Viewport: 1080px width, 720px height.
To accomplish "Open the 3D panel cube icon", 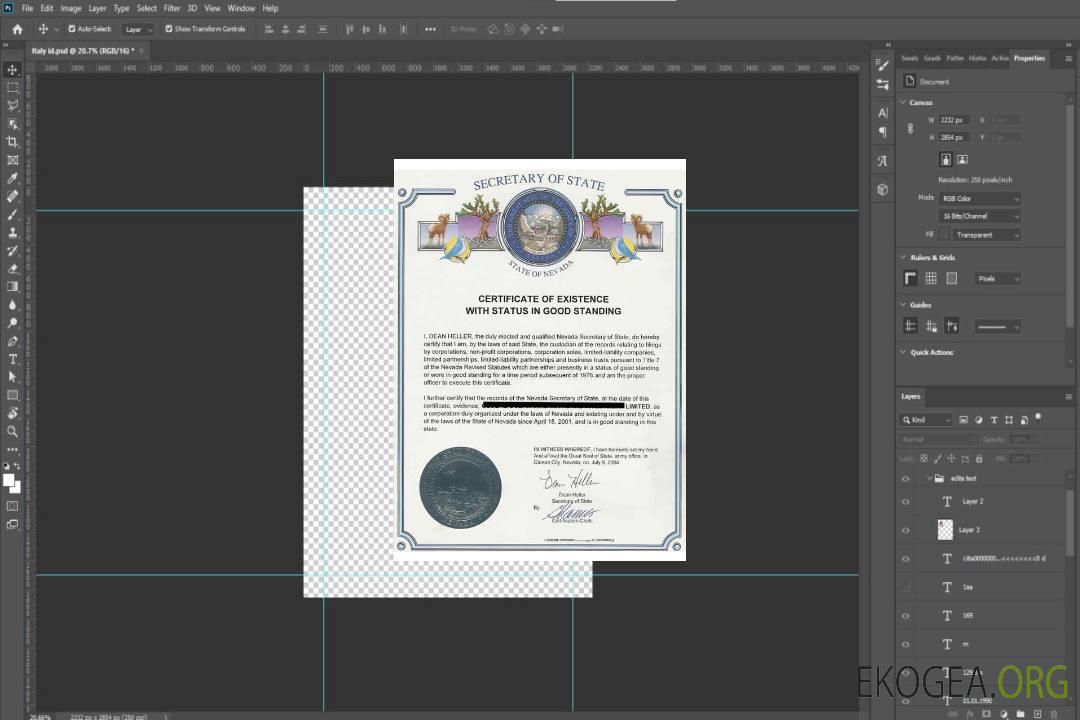I will coord(882,189).
